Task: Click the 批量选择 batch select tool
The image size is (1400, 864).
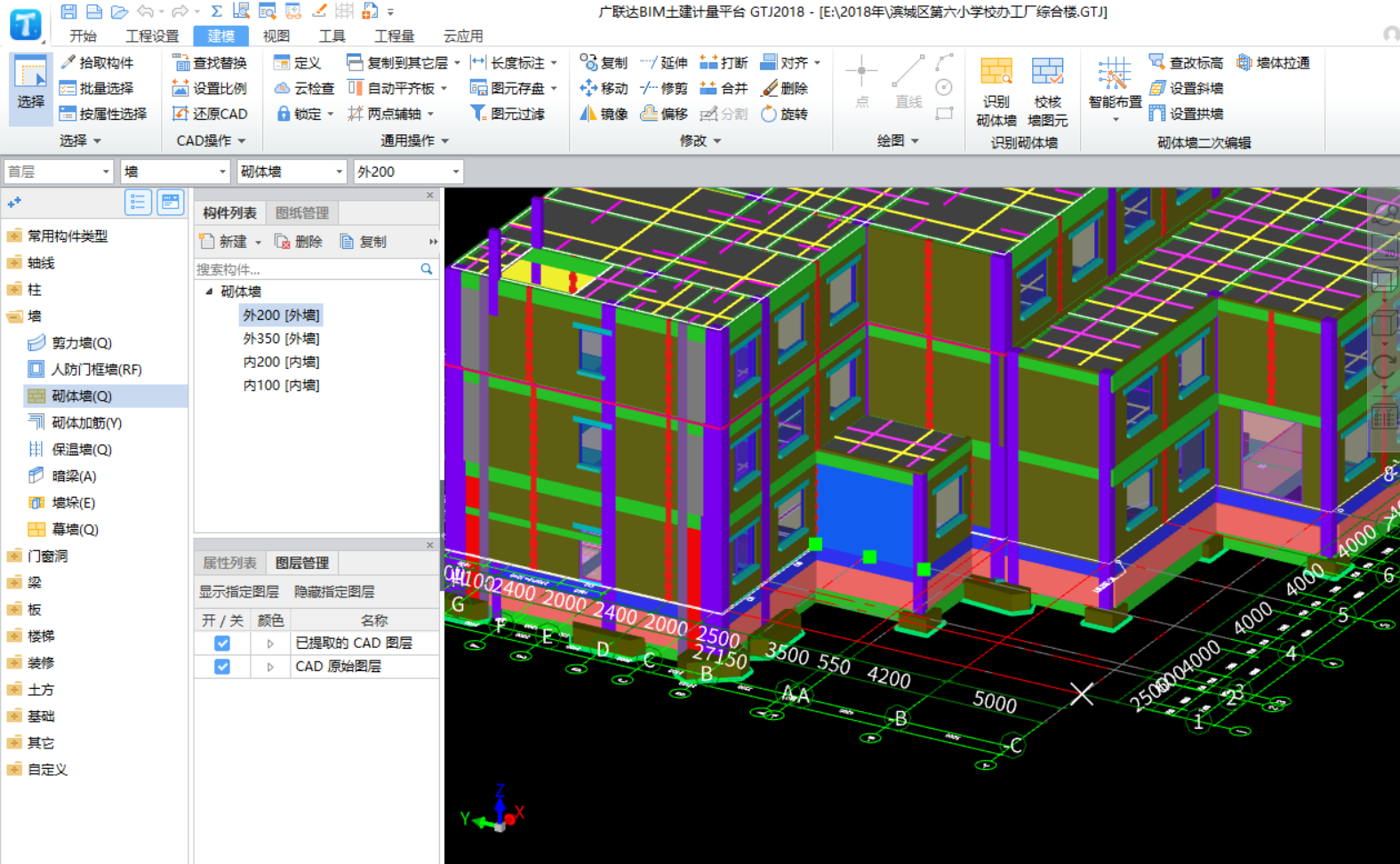Action: click(x=97, y=88)
